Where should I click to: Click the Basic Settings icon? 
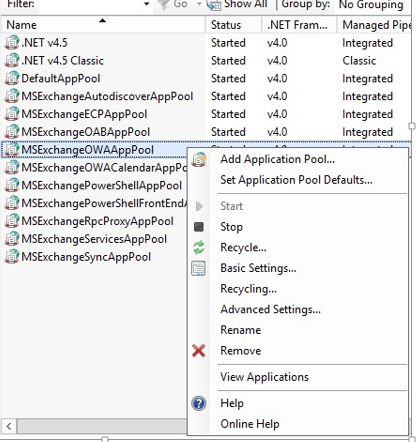coord(199,268)
